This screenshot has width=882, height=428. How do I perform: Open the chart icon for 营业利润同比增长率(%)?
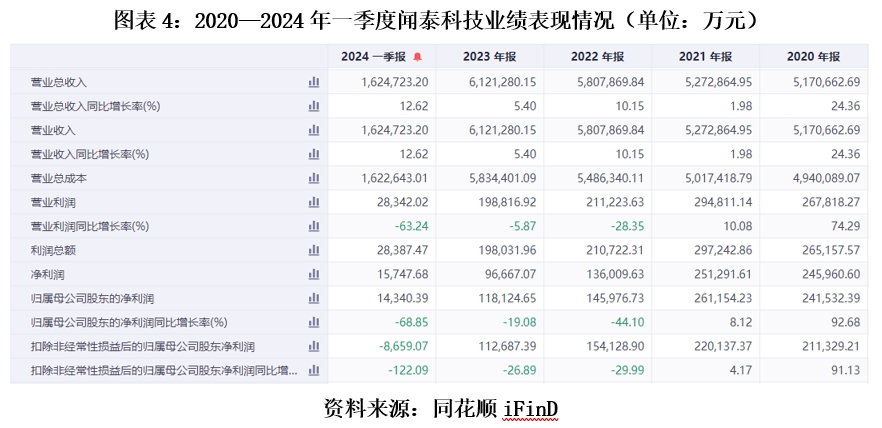pos(314,226)
